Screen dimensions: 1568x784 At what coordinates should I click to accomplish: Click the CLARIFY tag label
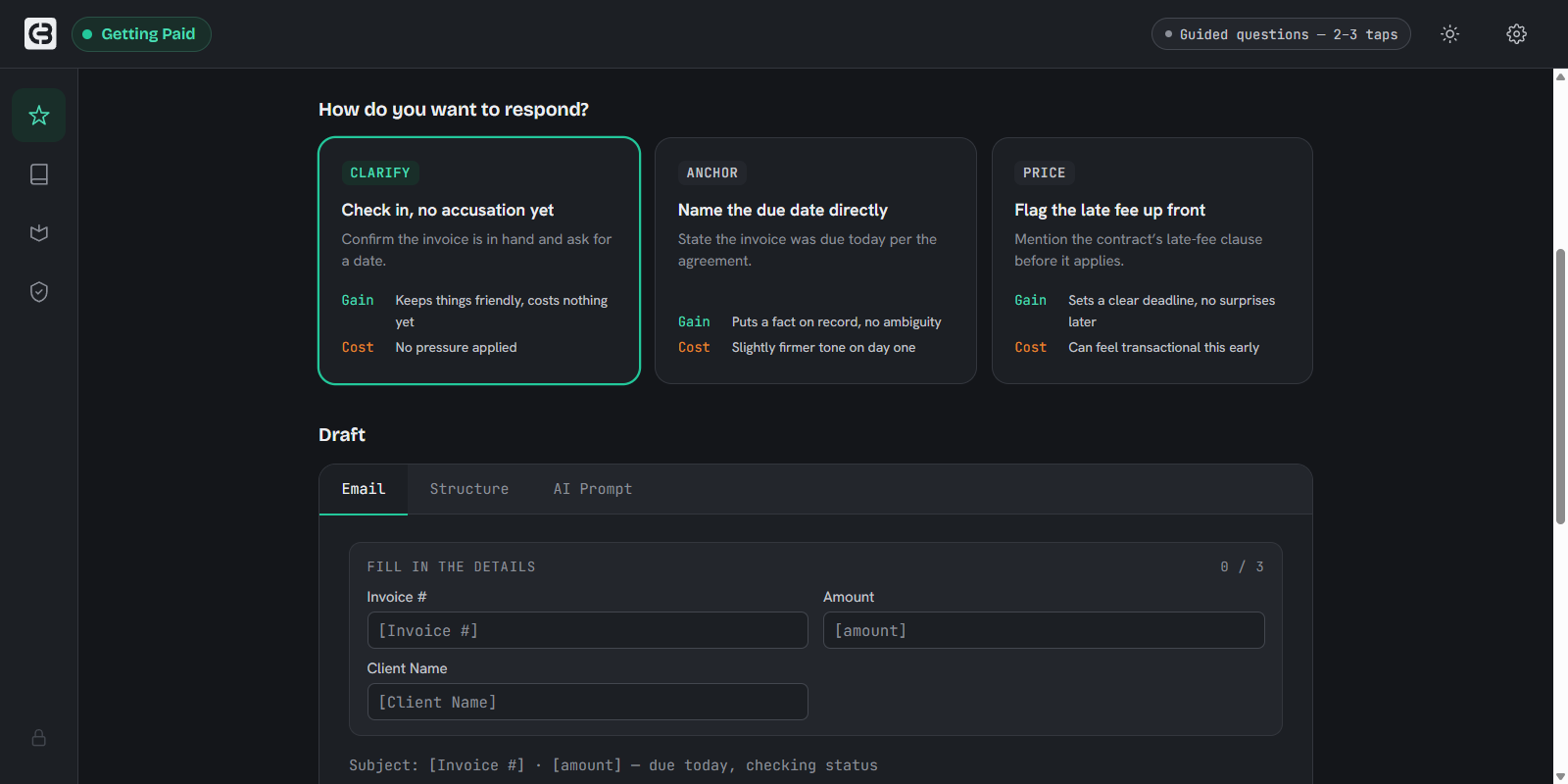tap(380, 173)
